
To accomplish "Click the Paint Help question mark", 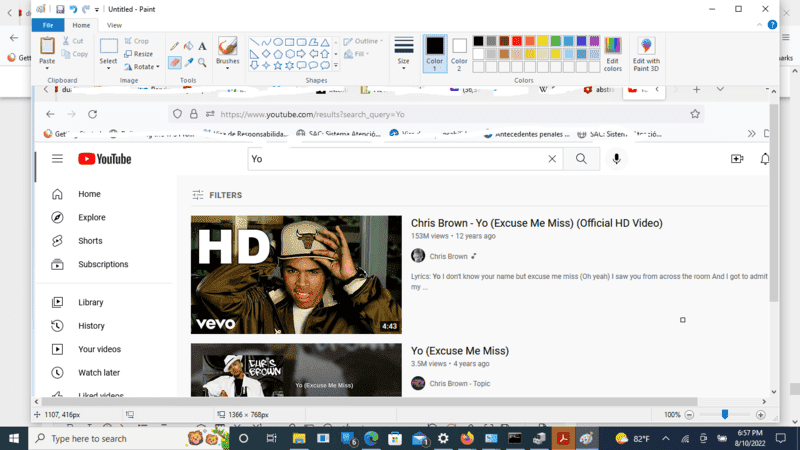I will point(772,24).
